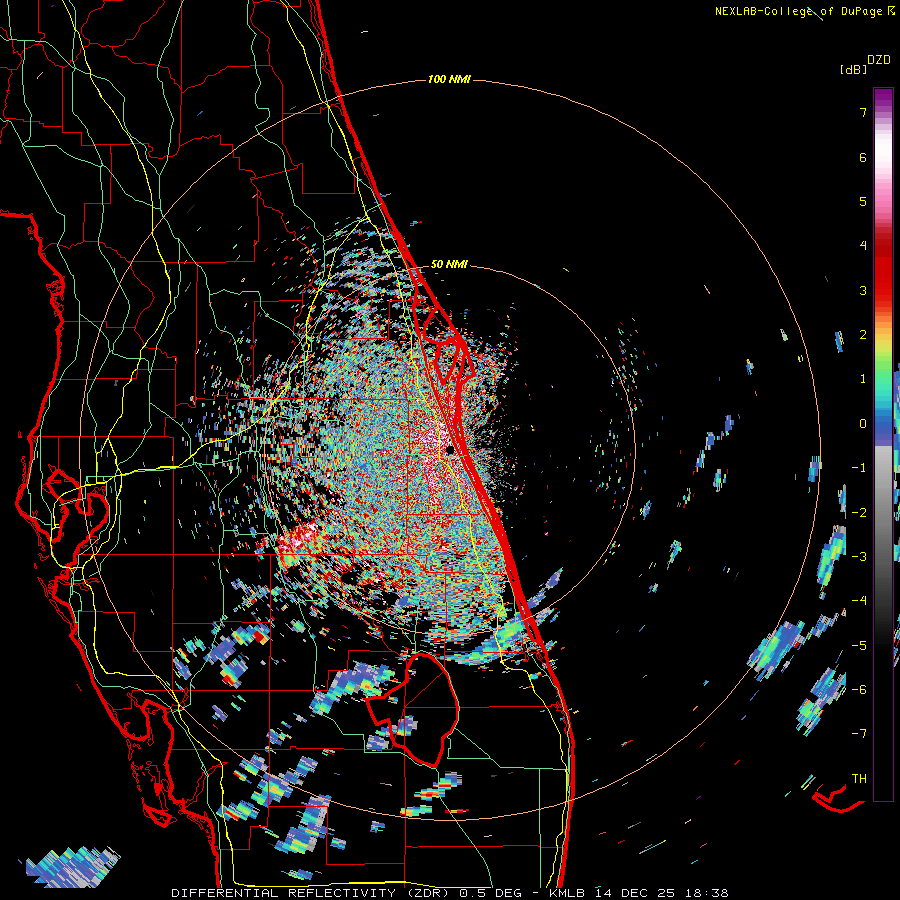The width and height of the screenshot is (900, 900).
Task: Click the DIFFERENTIAL REFLECTIVITY (ZDR) caption text
Action: pos(313,893)
